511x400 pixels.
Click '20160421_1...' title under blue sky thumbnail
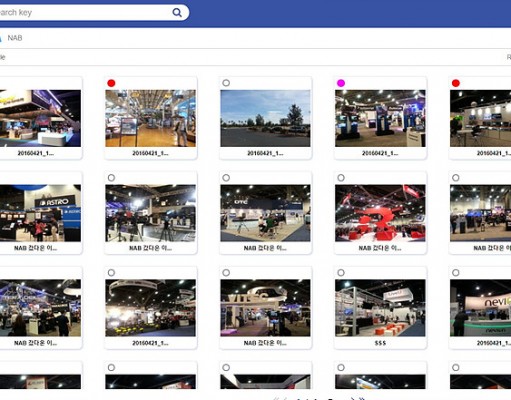[x=265, y=153]
